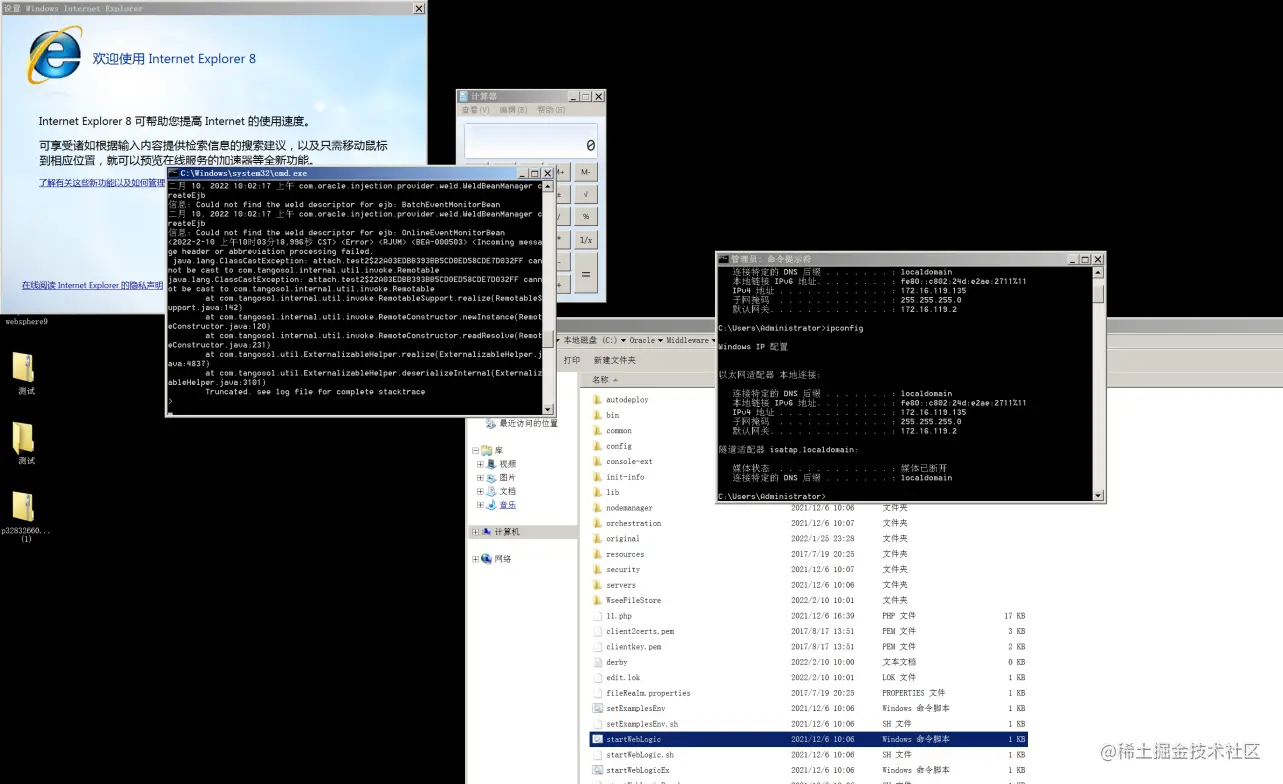
Task: Click cmd.exe window scrollbar up arrow
Action: 548,186
